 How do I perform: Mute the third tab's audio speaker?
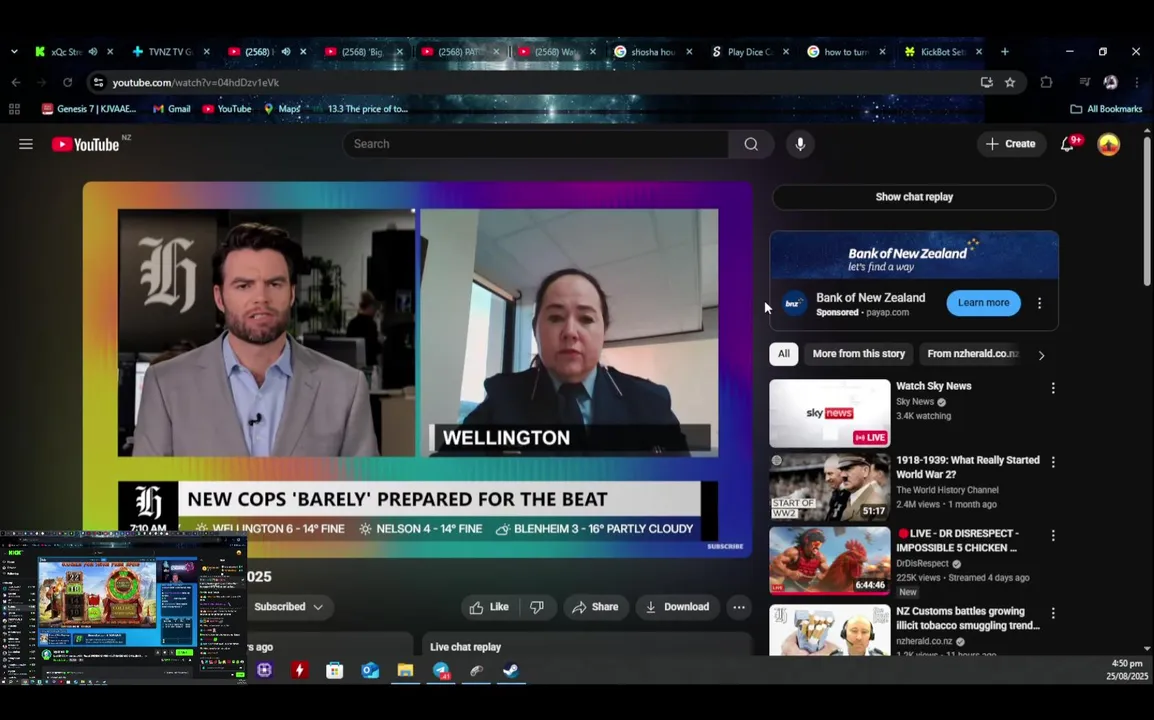(x=286, y=52)
